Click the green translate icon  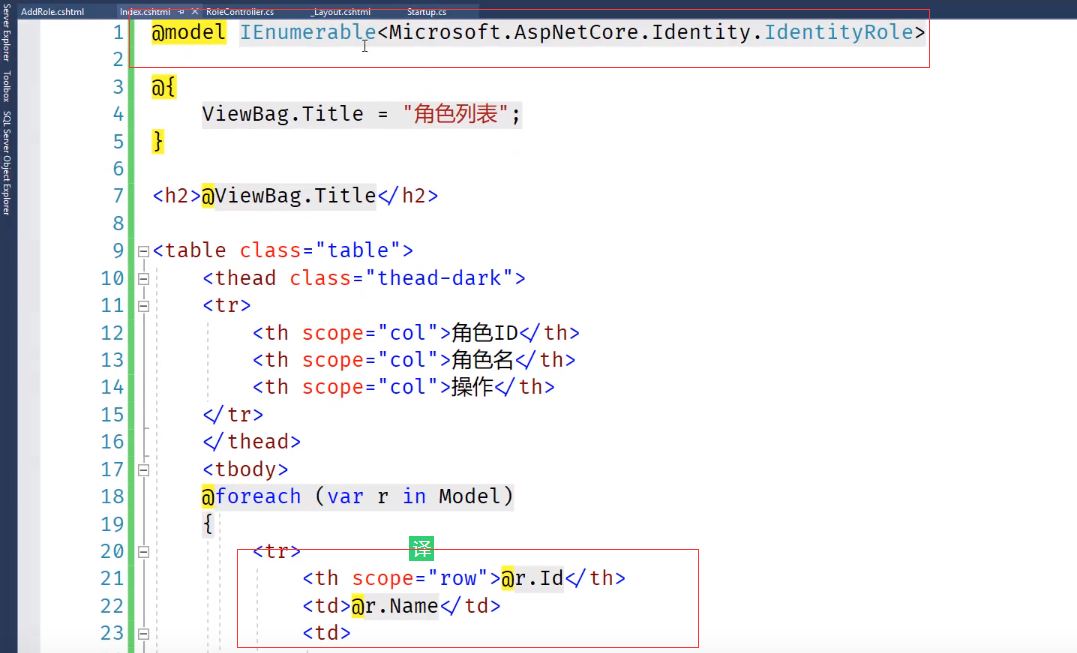421,549
